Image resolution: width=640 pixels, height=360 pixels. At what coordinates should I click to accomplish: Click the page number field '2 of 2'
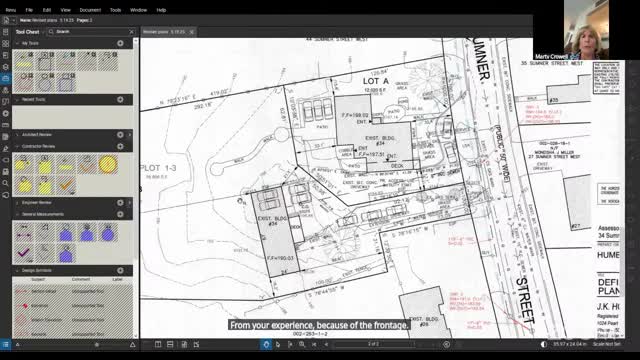(x=373, y=344)
